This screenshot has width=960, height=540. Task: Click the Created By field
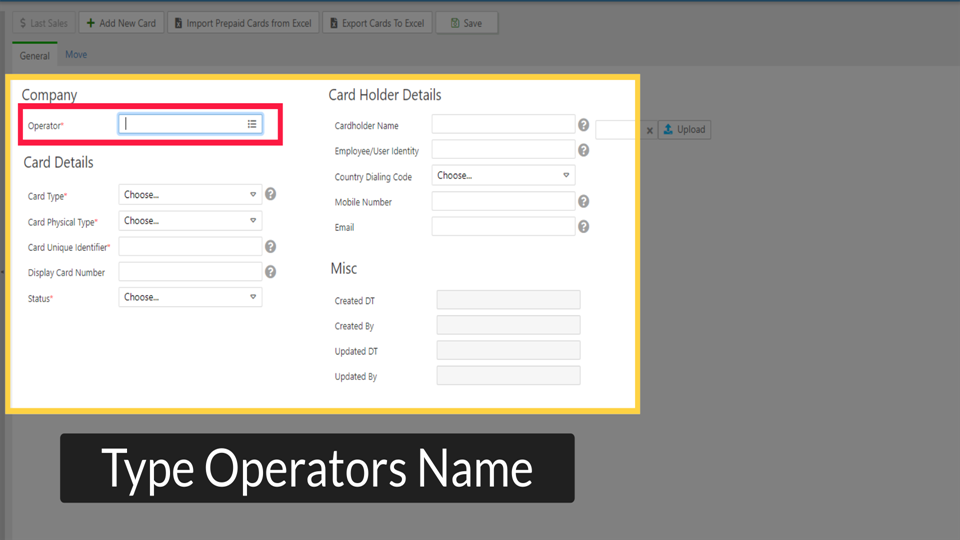point(508,325)
